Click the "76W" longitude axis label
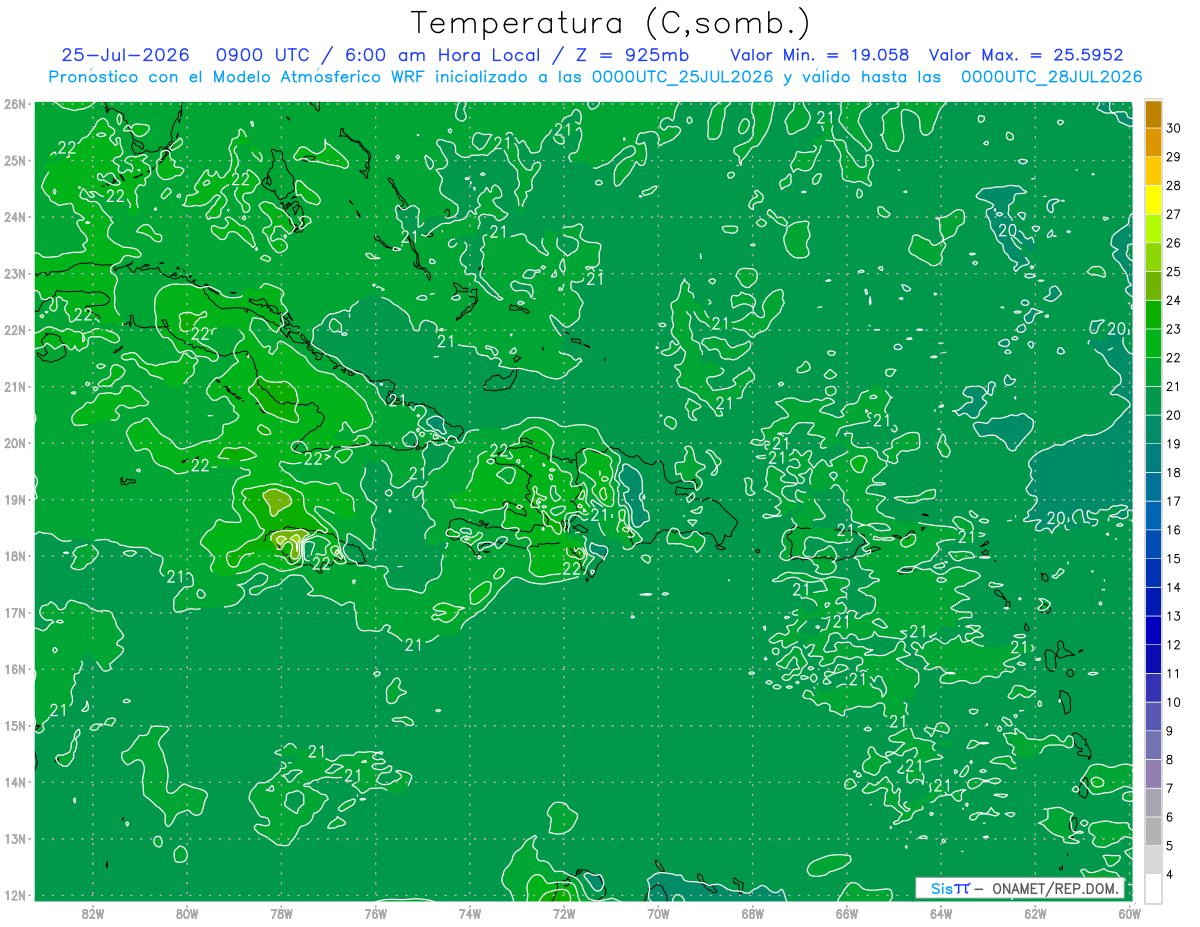This screenshot has width=1200, height=927. click(376, 913)
